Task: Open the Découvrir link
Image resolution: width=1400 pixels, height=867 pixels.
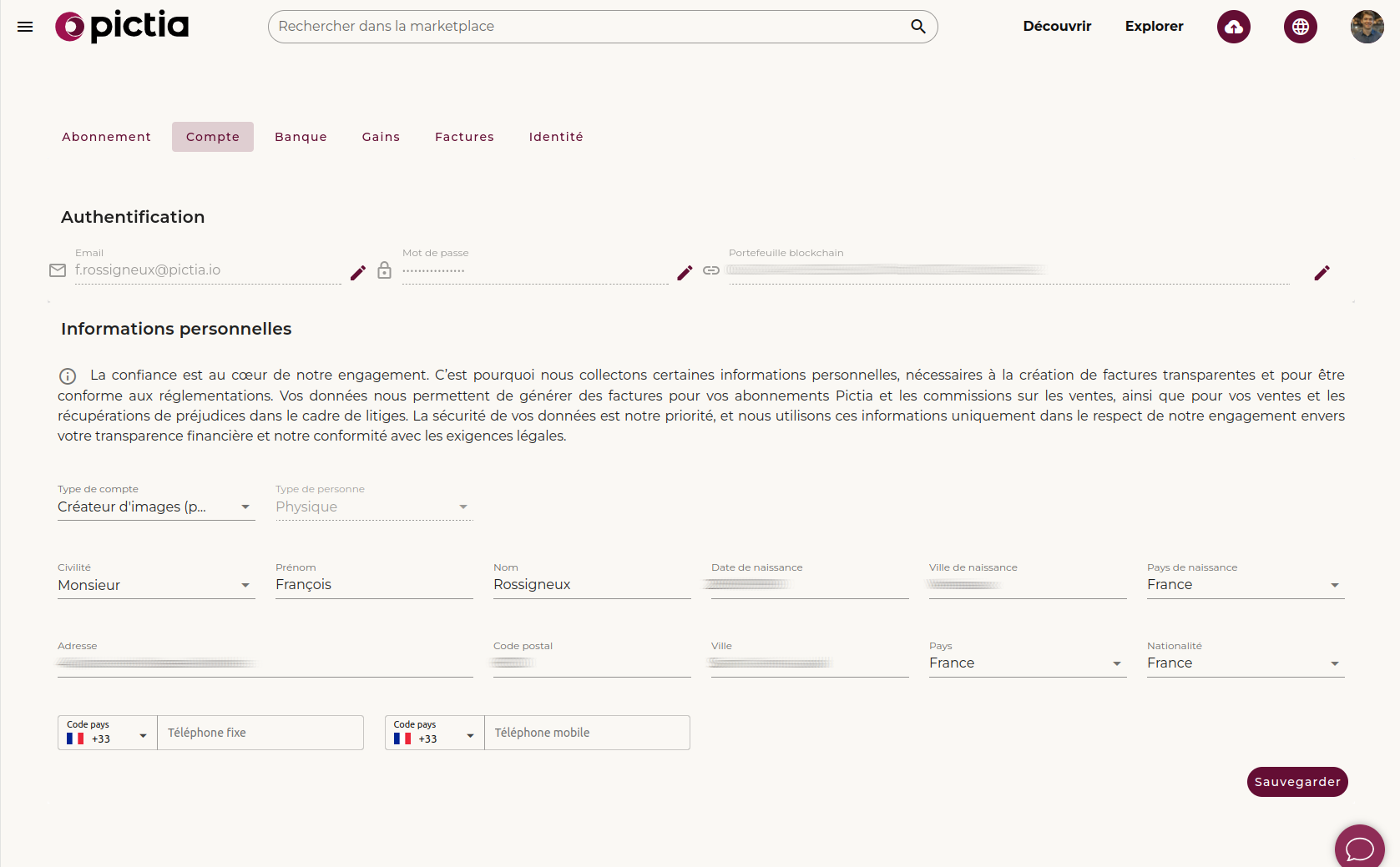Action: click(x=1057, y=27)
